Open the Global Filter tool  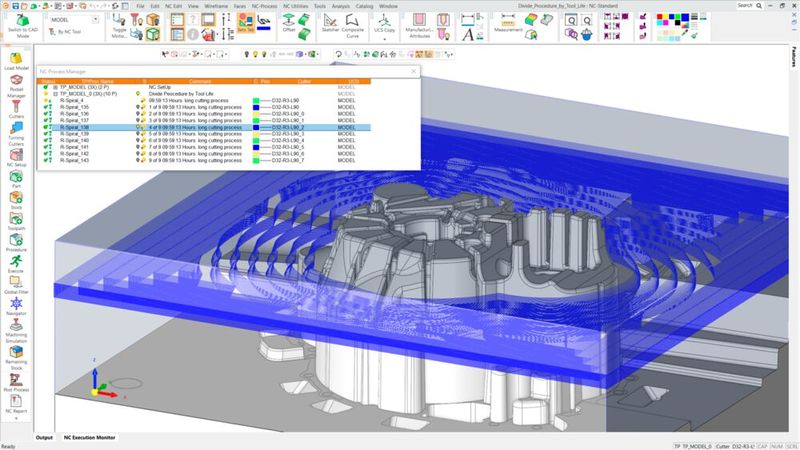click(x=16, y=285)
